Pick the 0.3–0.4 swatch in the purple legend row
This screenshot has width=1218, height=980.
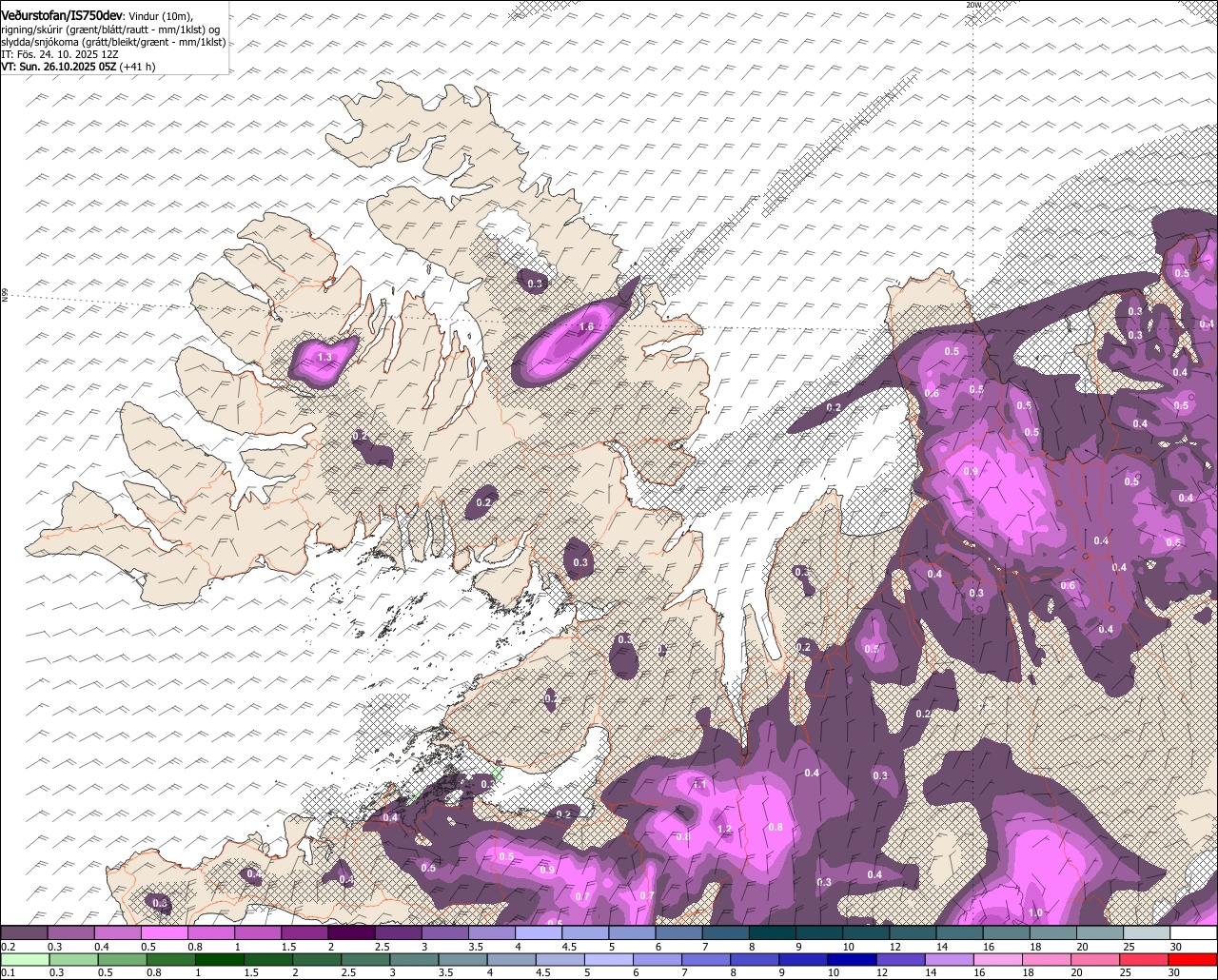tap(70, 932)
